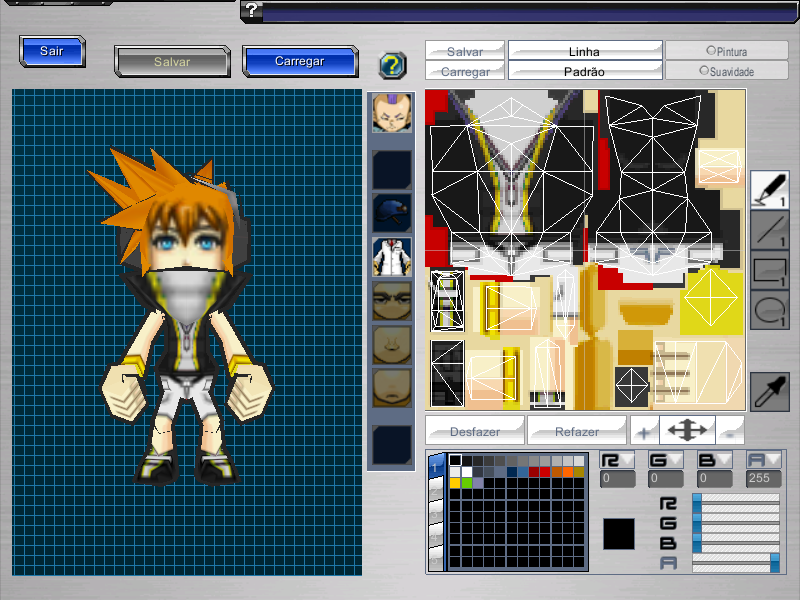Select the pencil drawing tool
This screenshot has width=800, height=600.
769,190
